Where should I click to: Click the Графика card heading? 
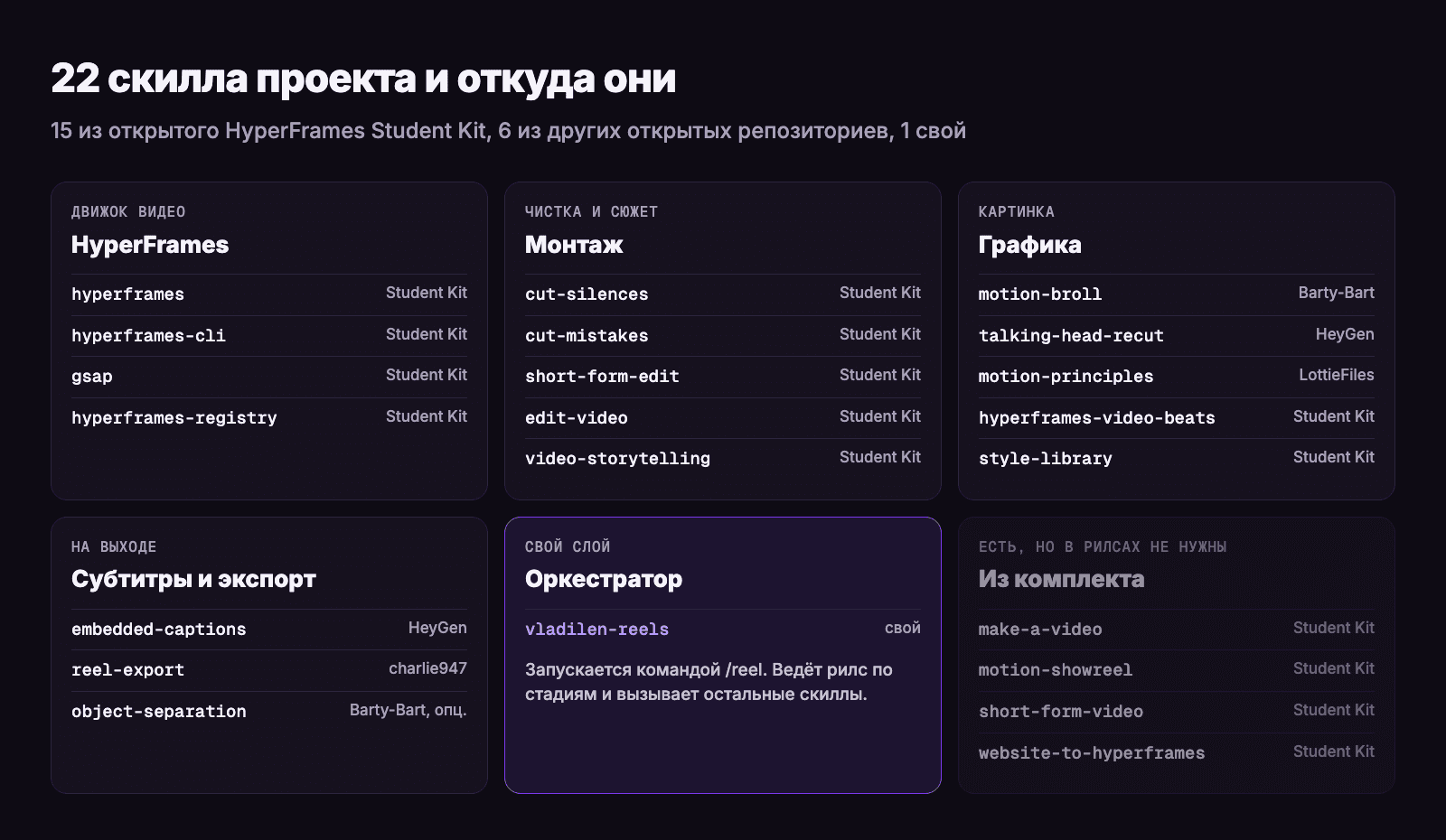click(x=1029, y=245)
